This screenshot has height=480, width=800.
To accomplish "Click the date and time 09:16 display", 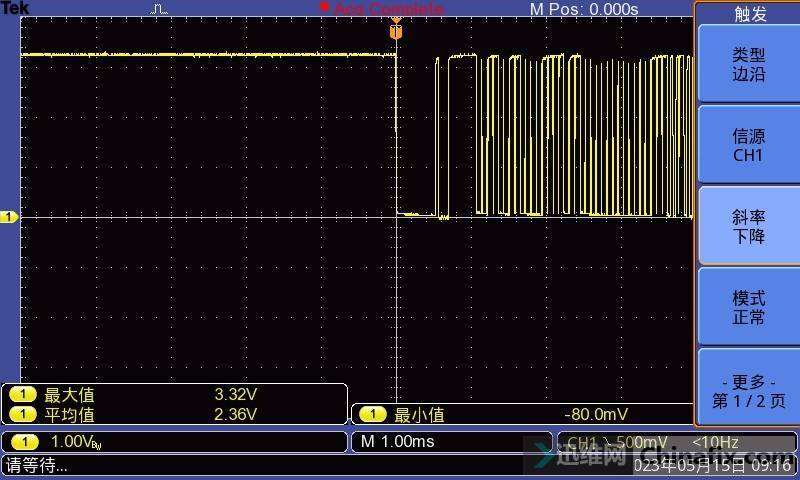I will coord(712,465).
